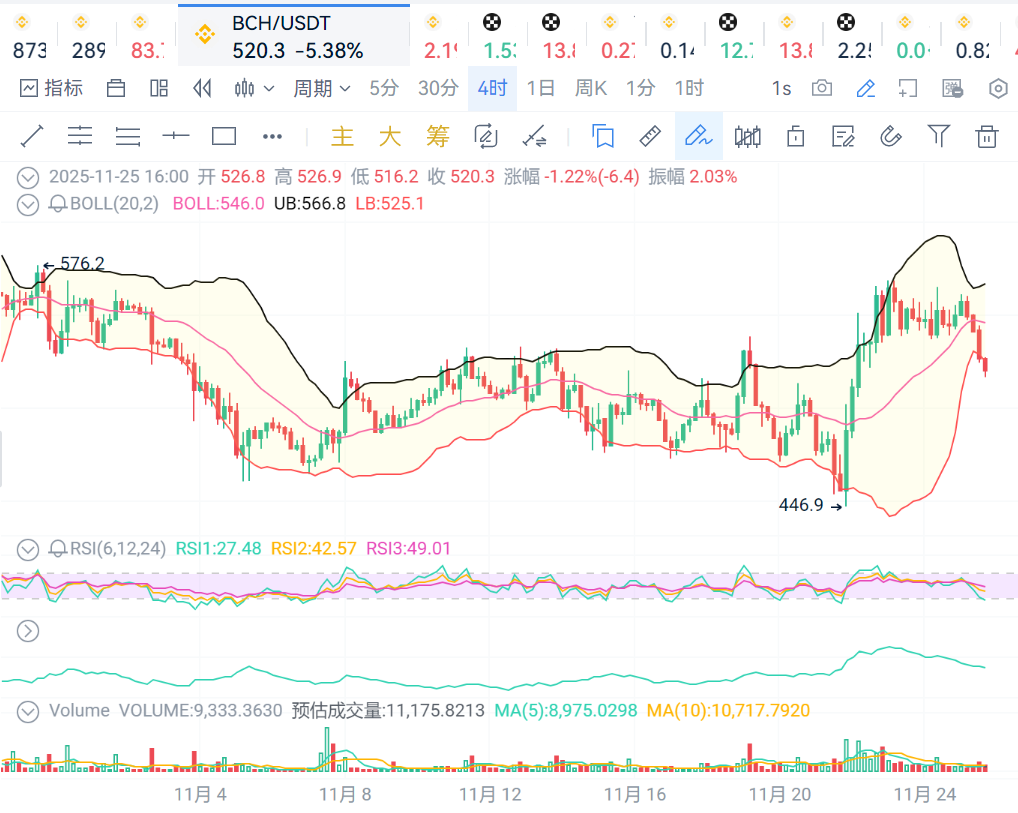Select the trend line drawing tool
Screen dimensions: 1018x813
tap(32, 136)
